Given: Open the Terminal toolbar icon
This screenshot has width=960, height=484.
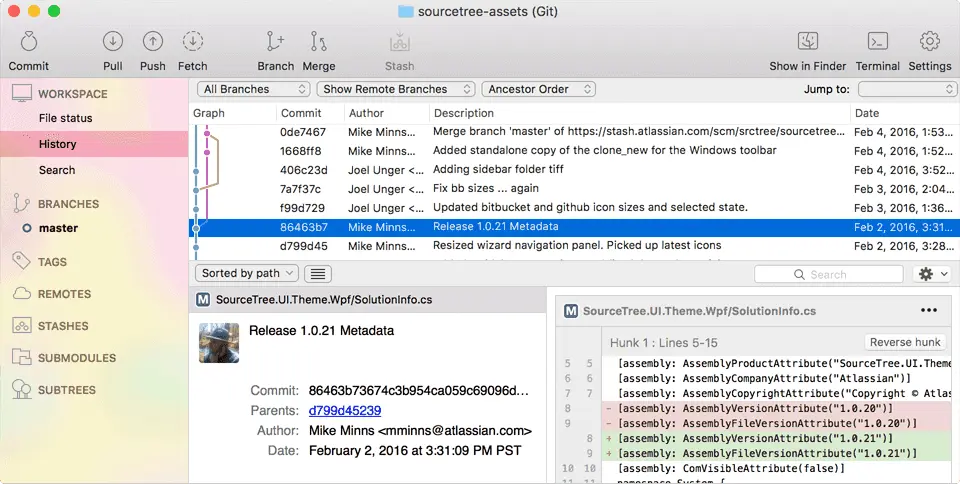Looking at the screenshot, I should (x=878, y=42).
